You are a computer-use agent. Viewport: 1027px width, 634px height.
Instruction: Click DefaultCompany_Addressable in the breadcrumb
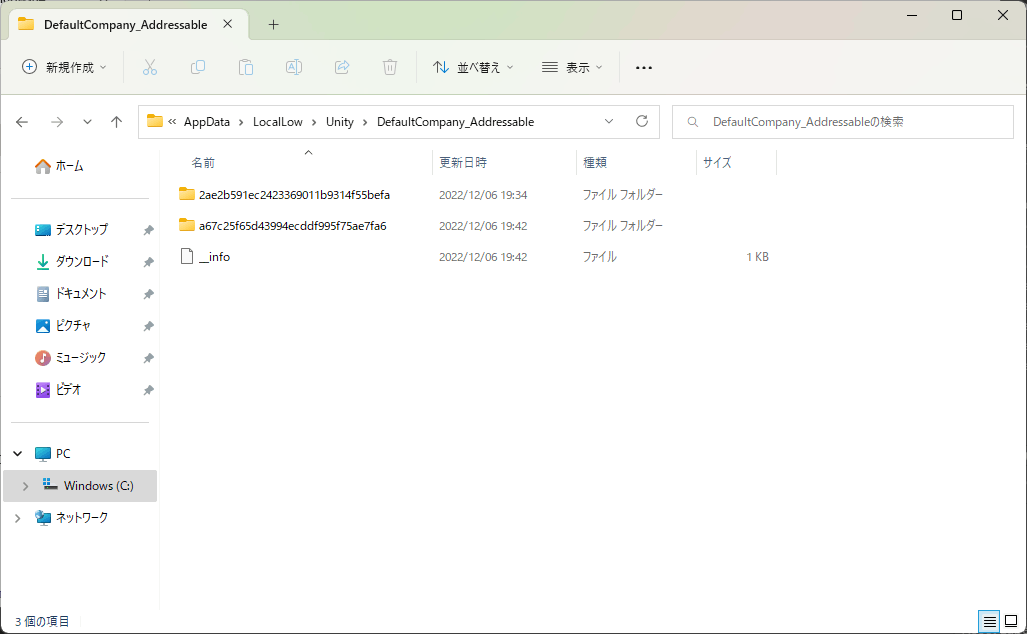tap(455, 122)
